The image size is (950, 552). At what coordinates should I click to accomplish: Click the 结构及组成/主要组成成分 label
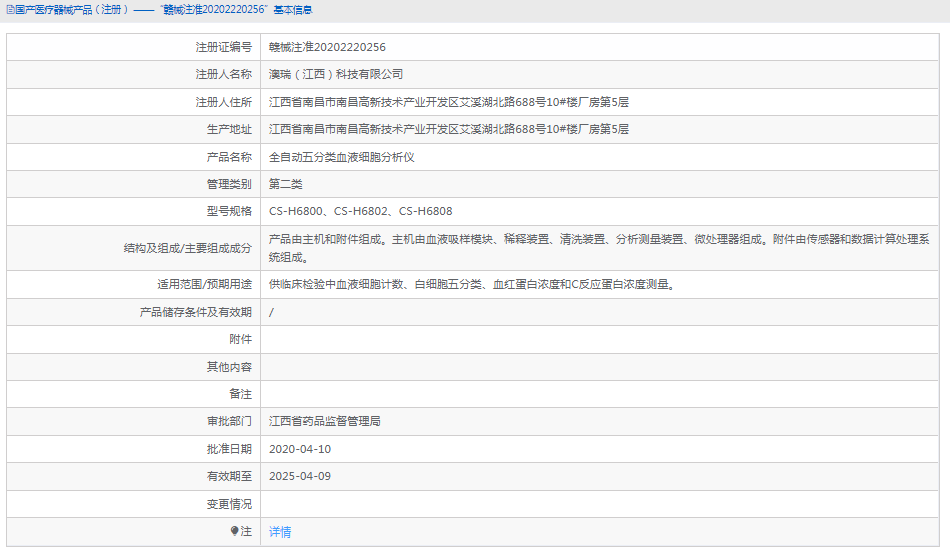coord(187,248)
